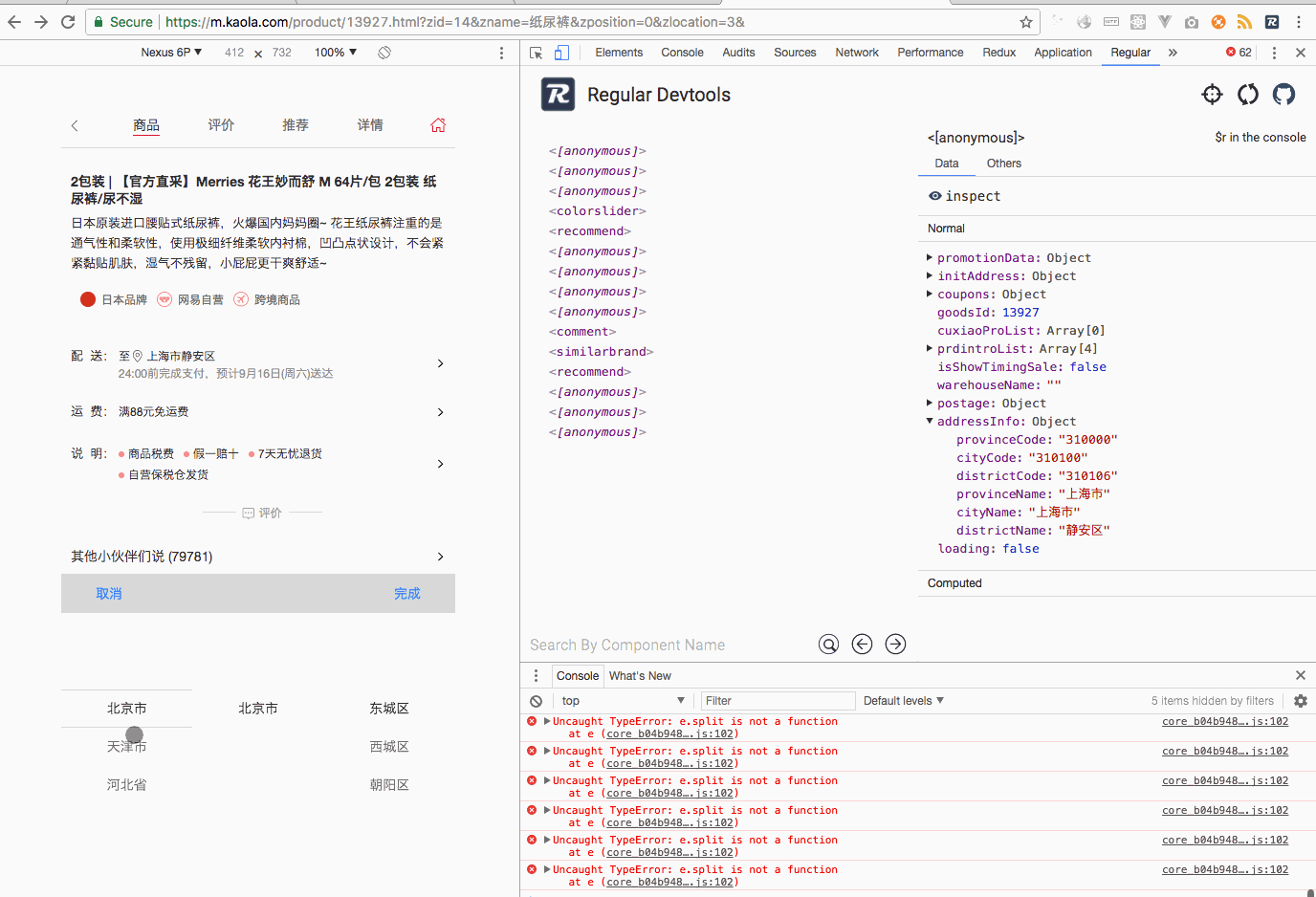
Task: Select the Others tab
Action: click(1004, 164)
